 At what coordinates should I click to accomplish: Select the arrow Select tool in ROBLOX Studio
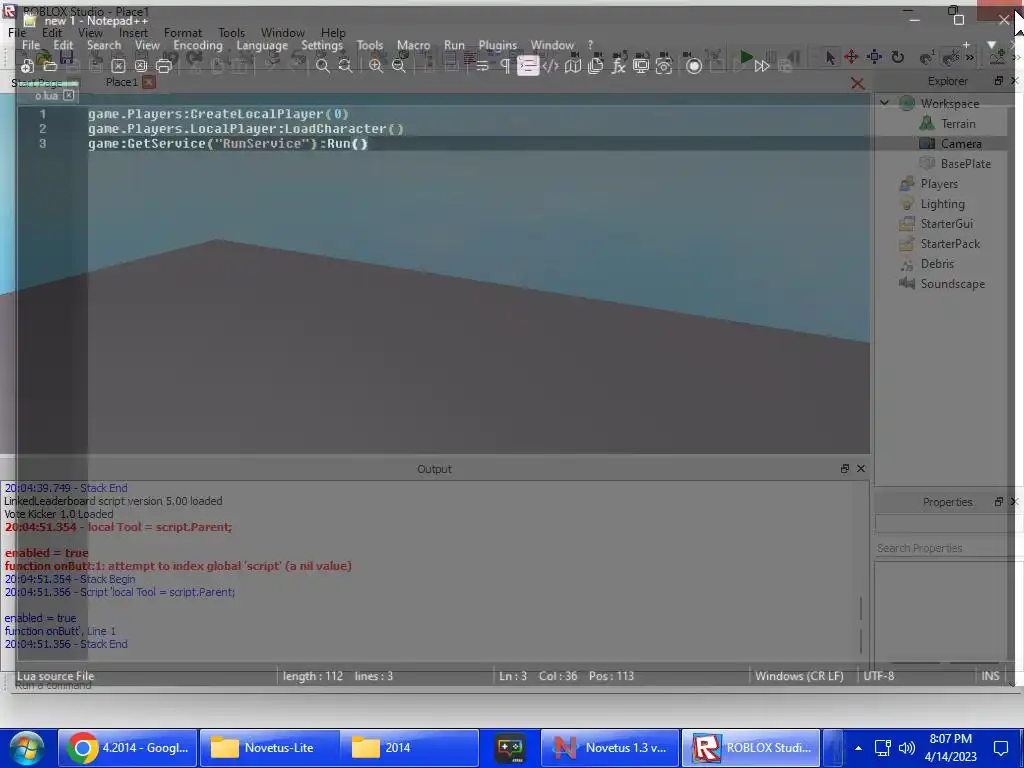830,57
